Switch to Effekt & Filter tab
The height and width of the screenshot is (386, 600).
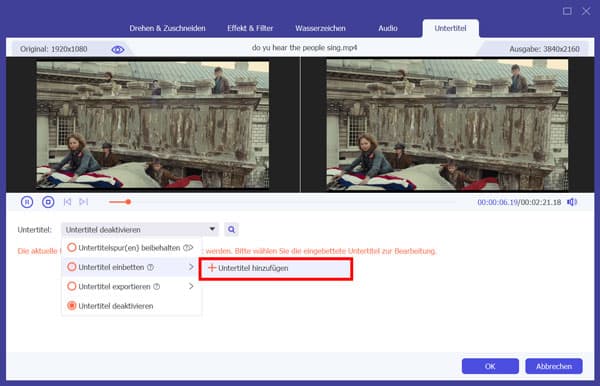pos(250,28)
